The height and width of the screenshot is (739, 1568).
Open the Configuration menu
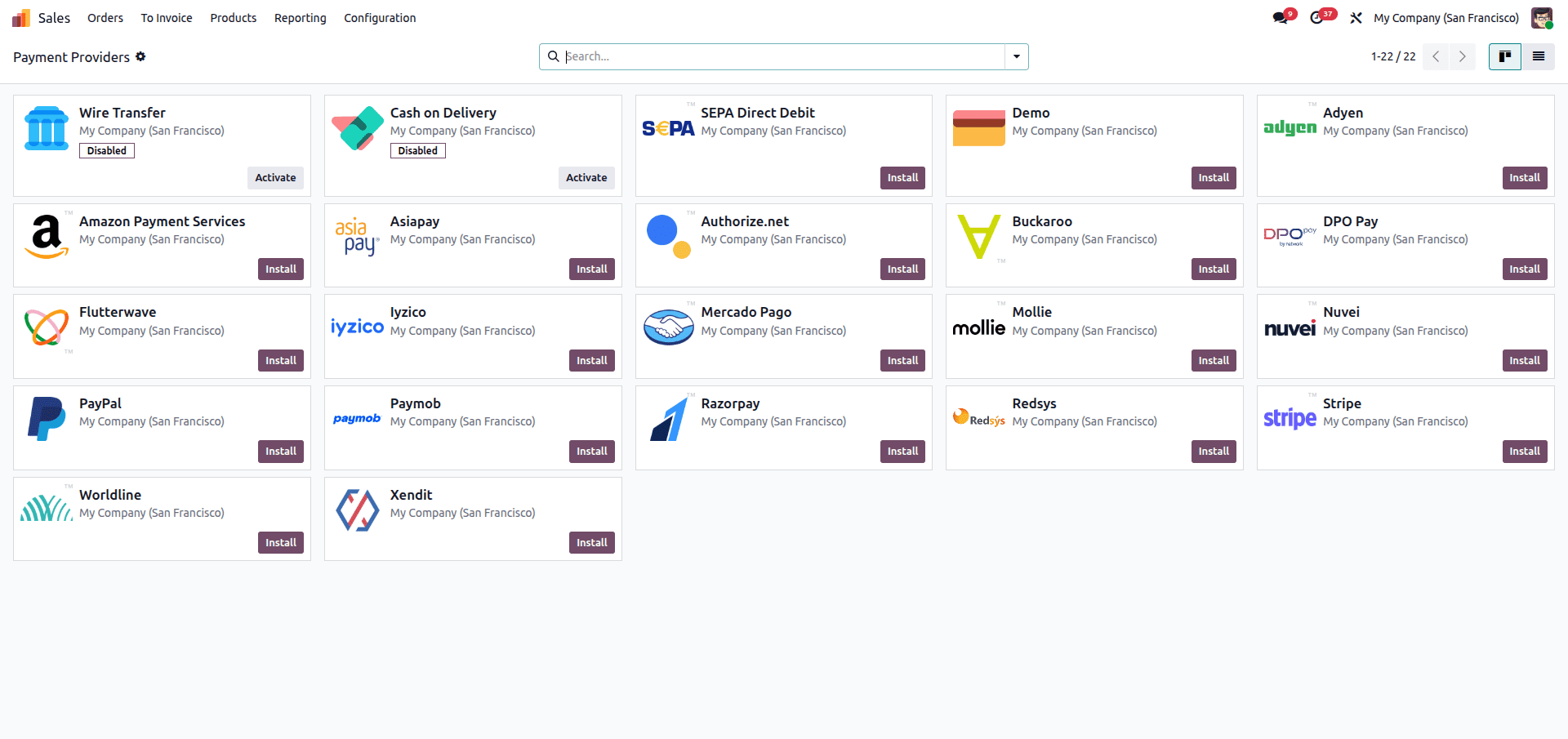[x=379, y=17]
